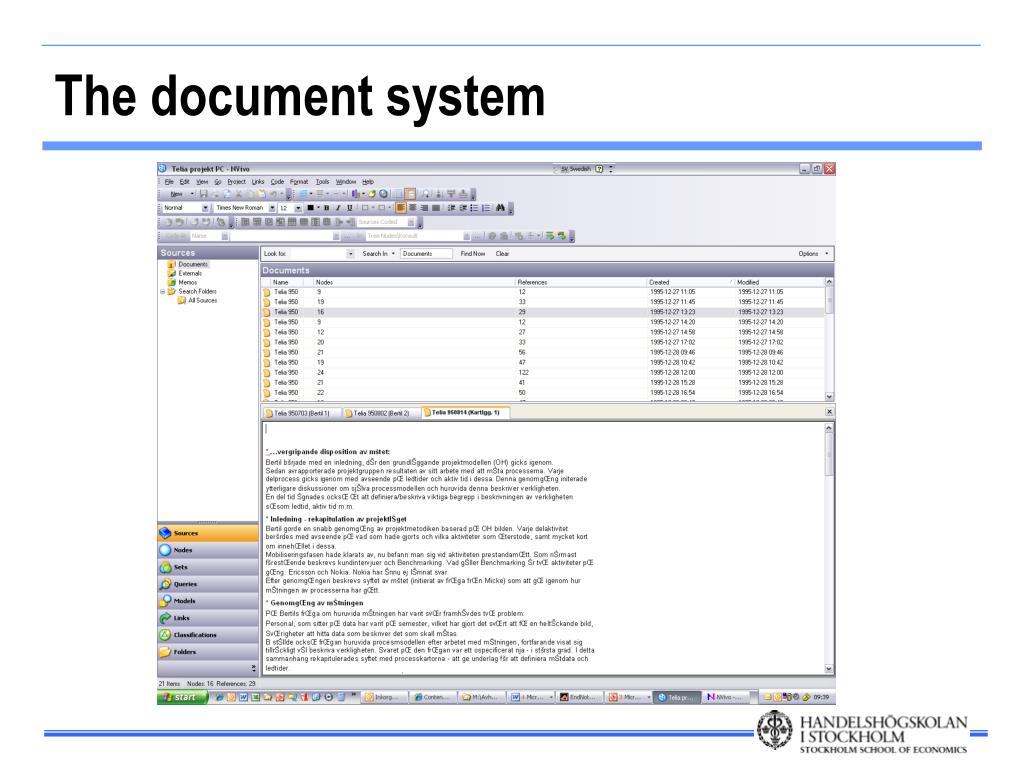Image resolution: width=1024 pixels, height=768 pixels.
Task: Click the Save disk icon in toolbar
Action: point(204,194)
